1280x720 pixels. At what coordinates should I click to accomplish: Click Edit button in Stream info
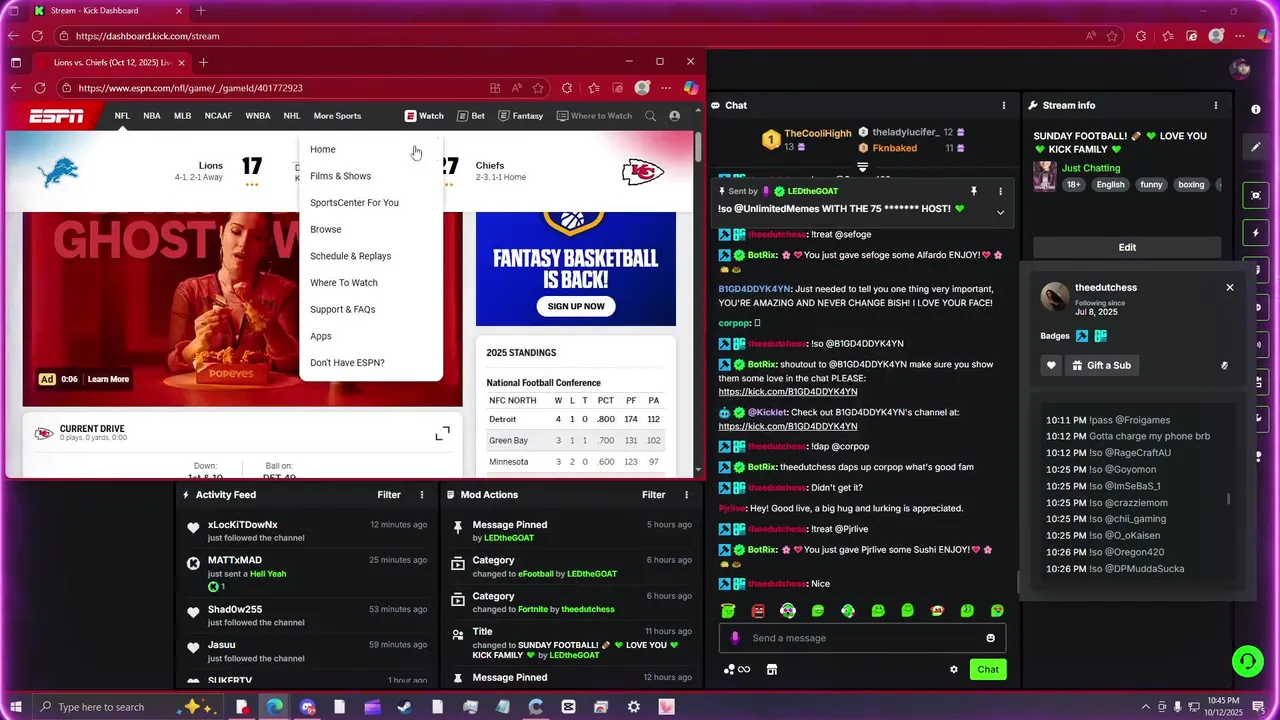coord(1127,247)
